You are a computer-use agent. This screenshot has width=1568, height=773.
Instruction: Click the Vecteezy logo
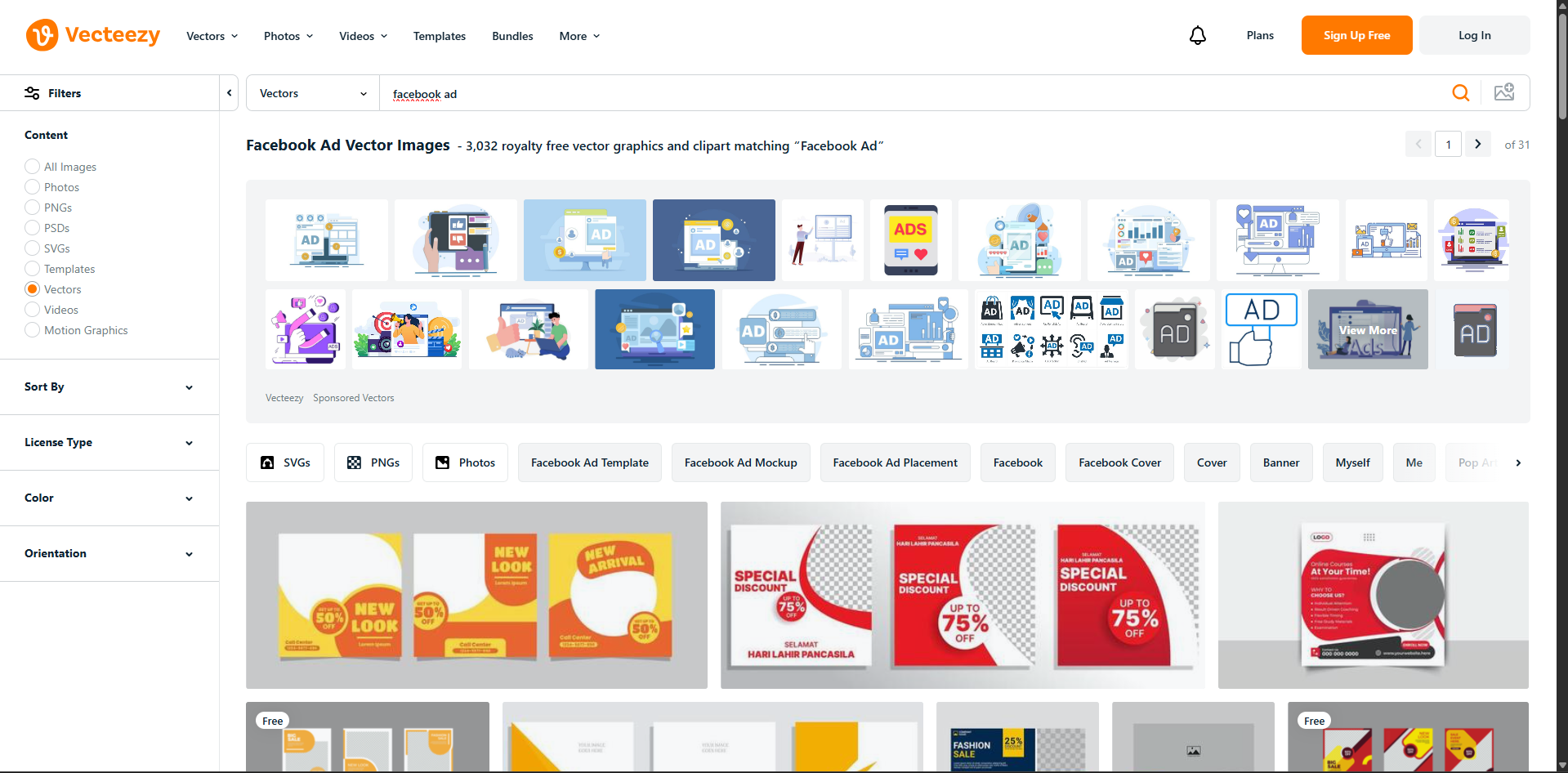point(92,35)
